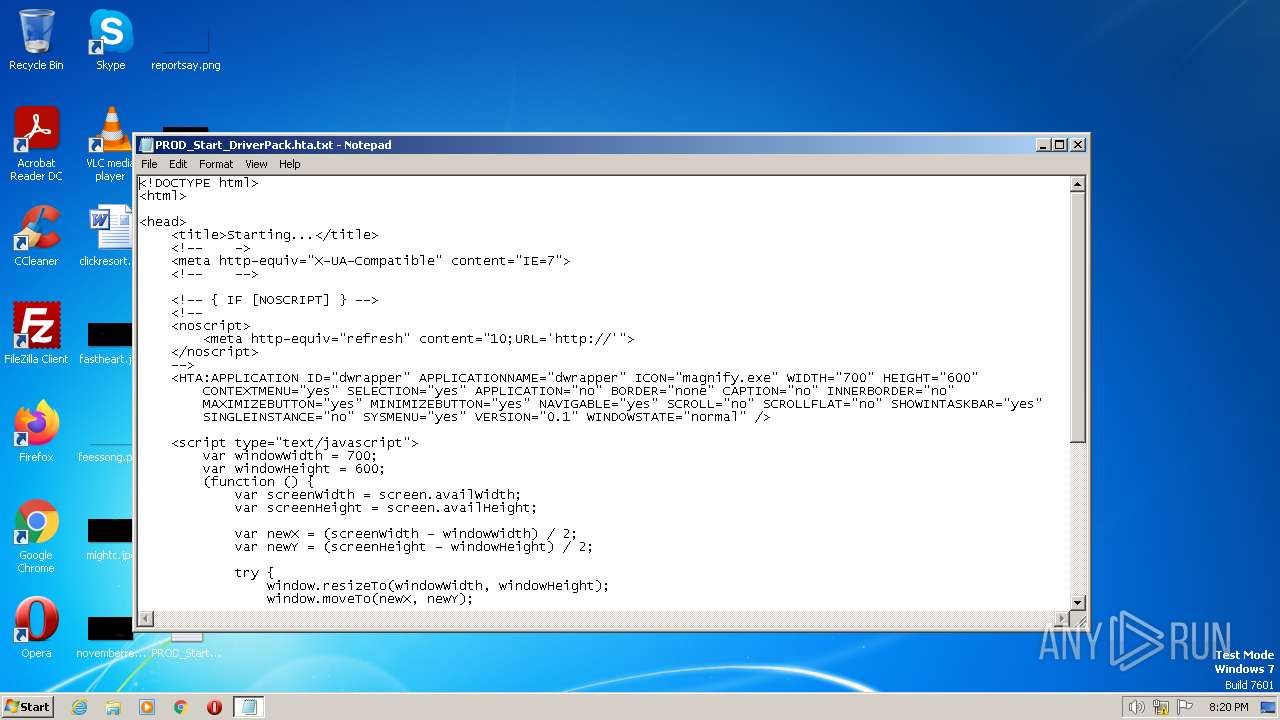This screenshot has height=720, width=1280.
Task: Click the '<!DOCTYPE html>' line
Action: point(199,183)
